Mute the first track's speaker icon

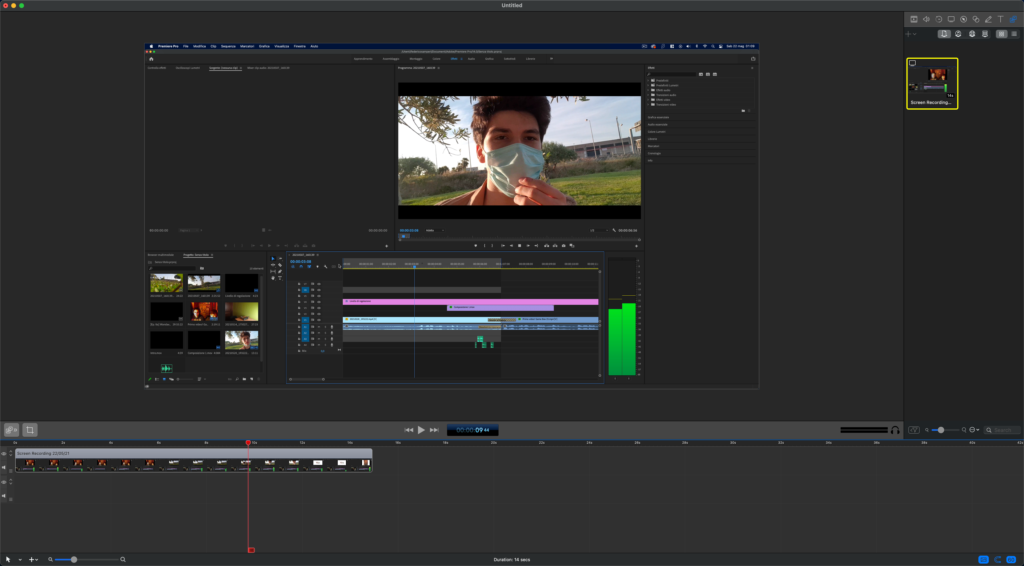click(x=4, y=467)
